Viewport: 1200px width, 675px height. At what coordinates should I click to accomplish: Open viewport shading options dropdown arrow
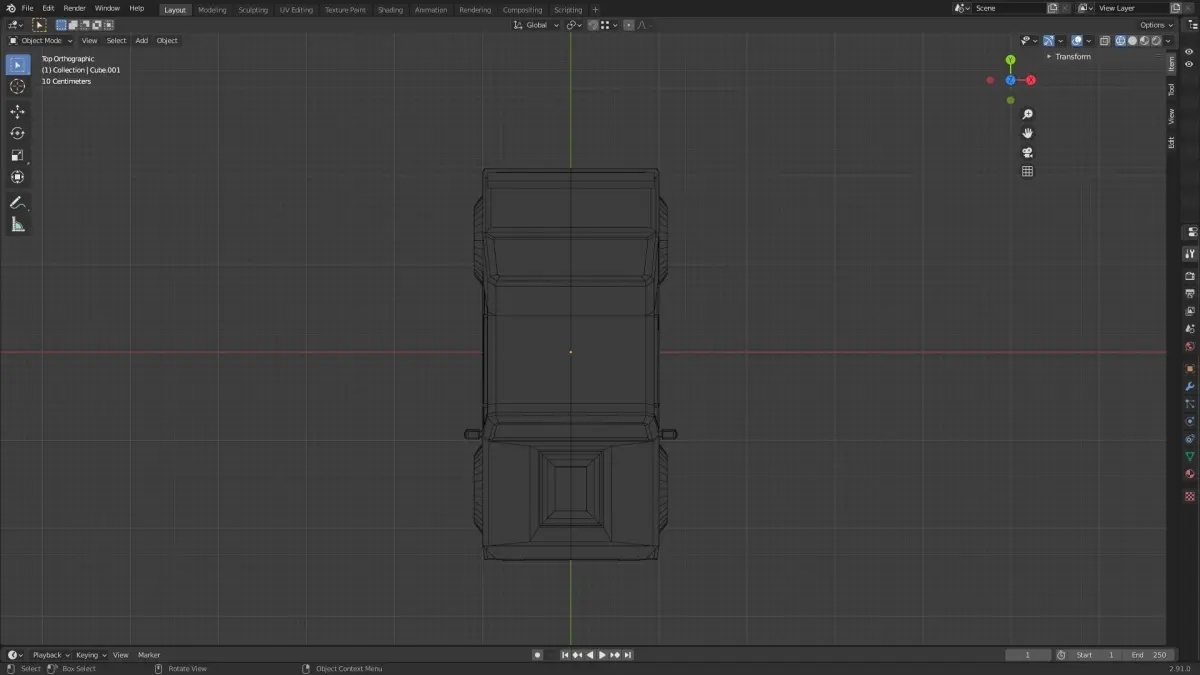1168,41
